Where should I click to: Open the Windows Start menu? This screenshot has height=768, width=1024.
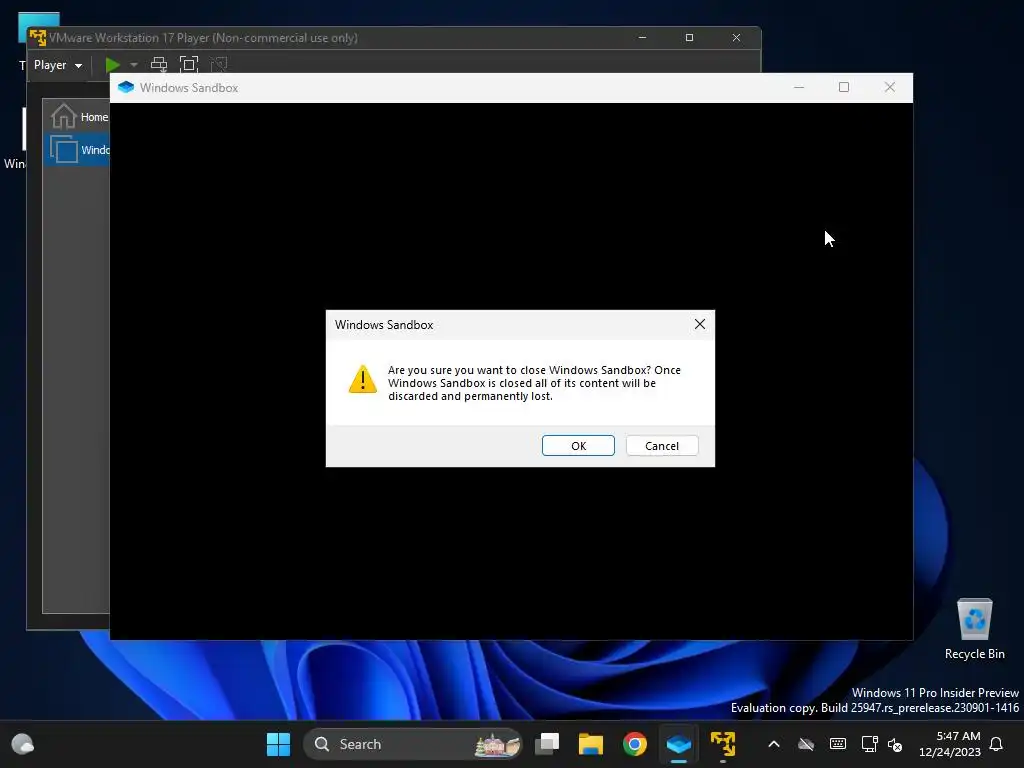pos(278,744)
